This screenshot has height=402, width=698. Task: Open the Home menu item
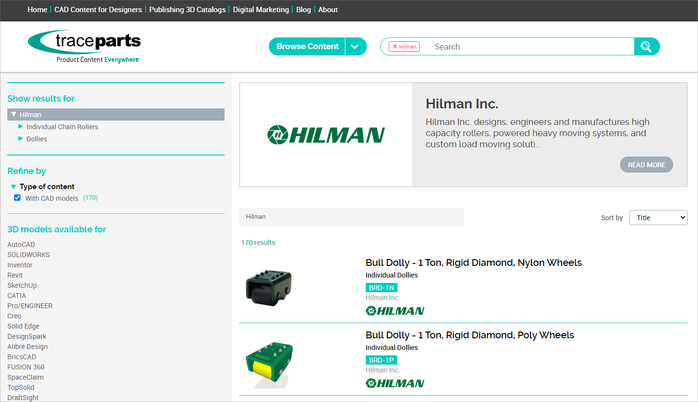[37, 9]
